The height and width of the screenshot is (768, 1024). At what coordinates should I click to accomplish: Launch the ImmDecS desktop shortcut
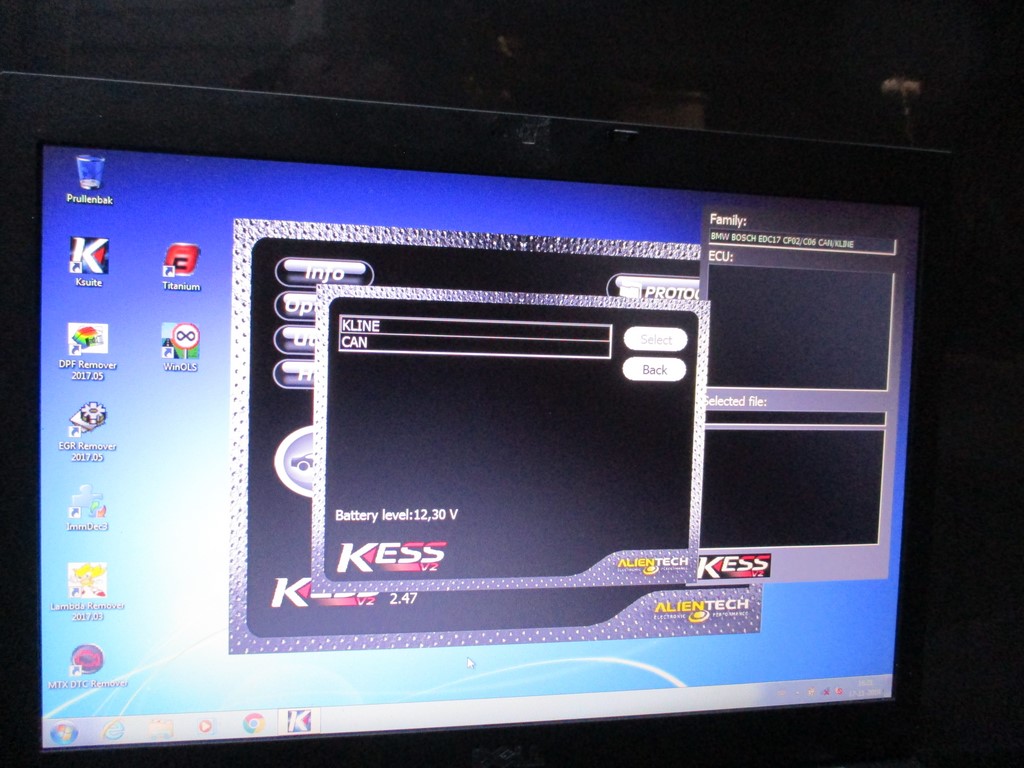87,503
